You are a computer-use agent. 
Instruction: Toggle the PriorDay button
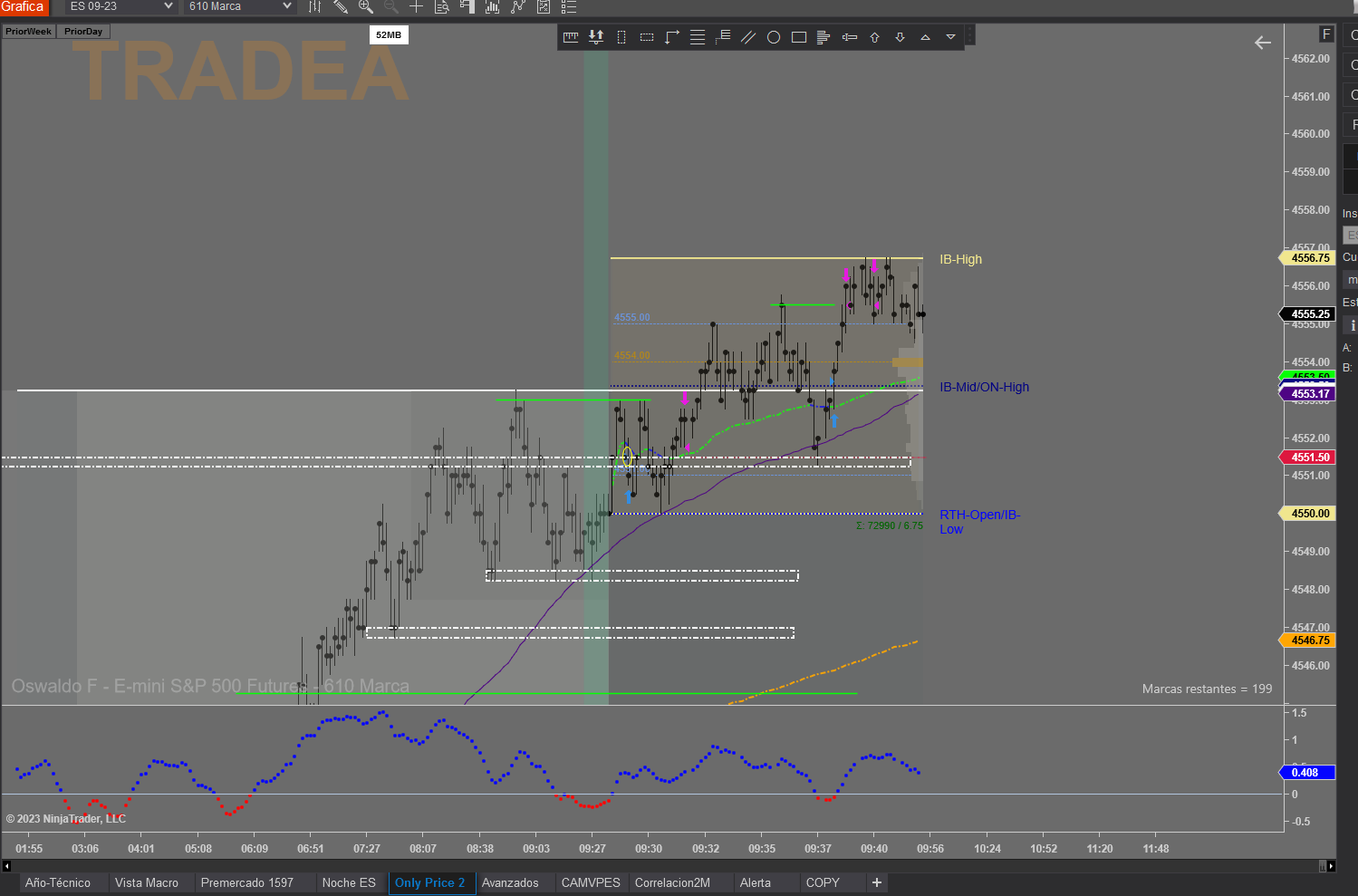point(83,31)
